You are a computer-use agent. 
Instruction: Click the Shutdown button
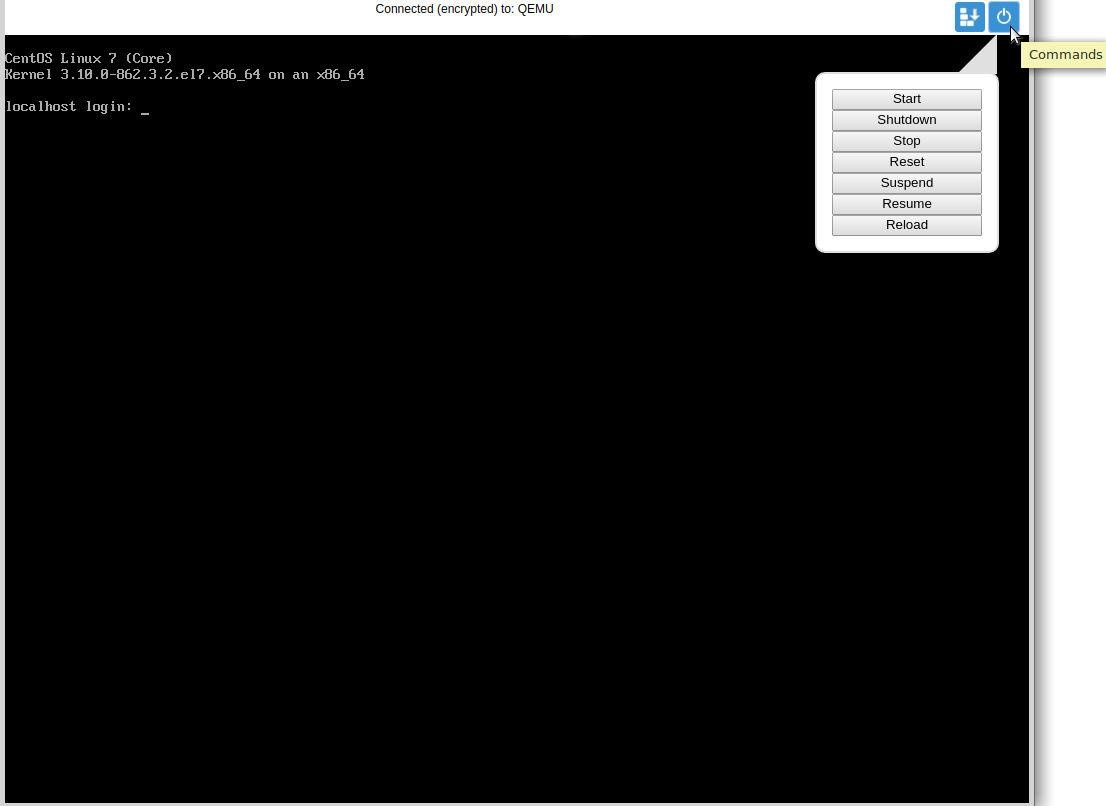(906, 120)
